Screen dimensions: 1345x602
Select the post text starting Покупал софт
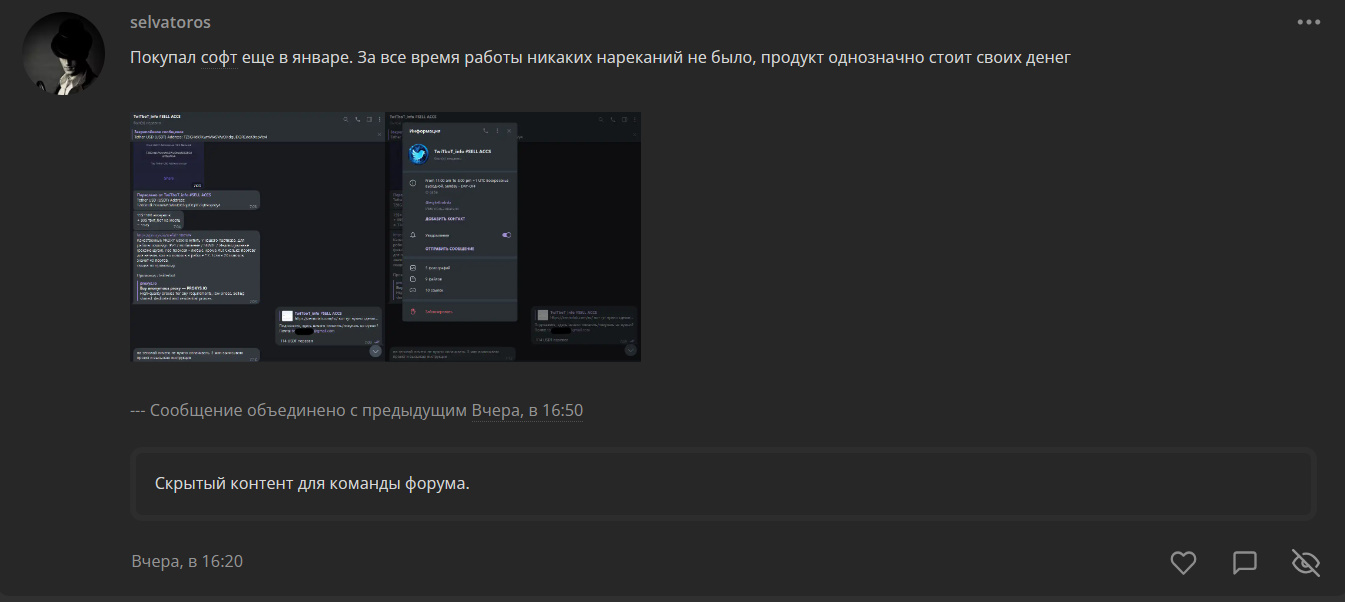(600, 58)
